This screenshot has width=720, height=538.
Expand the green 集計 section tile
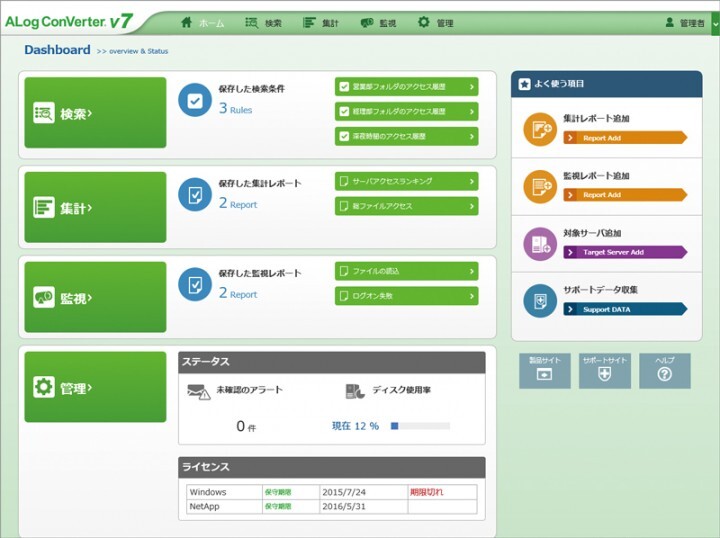(95, 208)
